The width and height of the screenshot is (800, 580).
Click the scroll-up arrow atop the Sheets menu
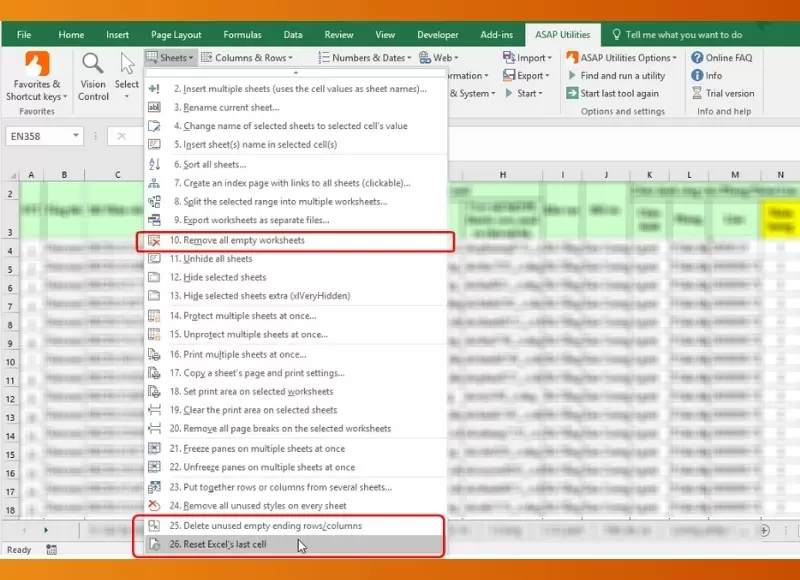[295, 73]
